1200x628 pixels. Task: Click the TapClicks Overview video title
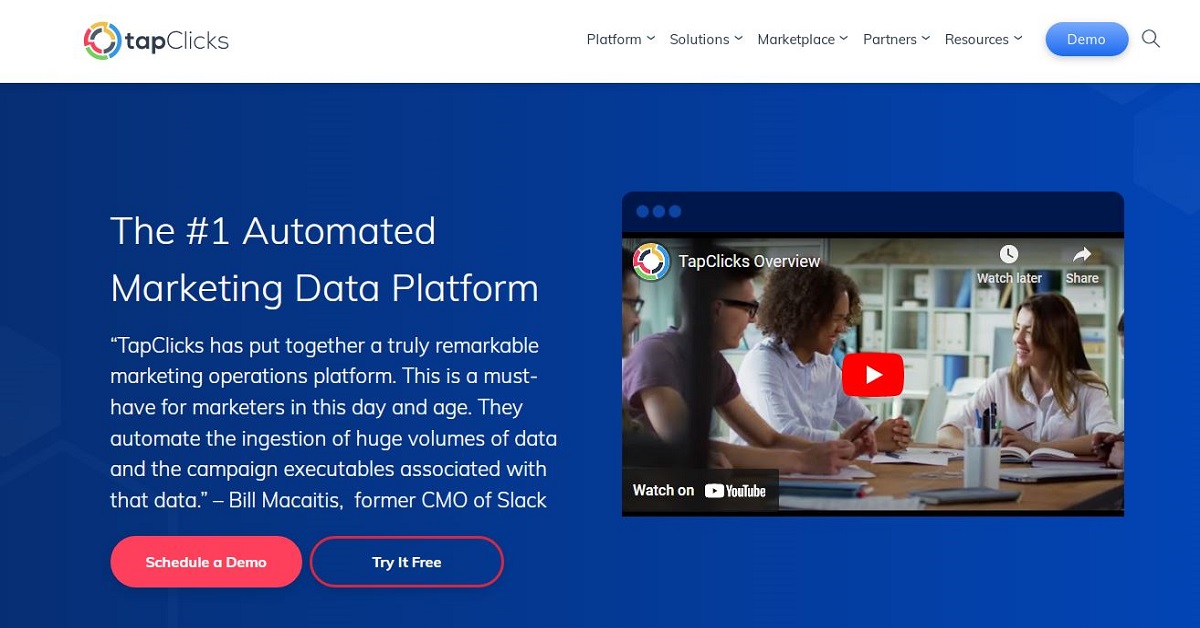[x=749, y=262]
